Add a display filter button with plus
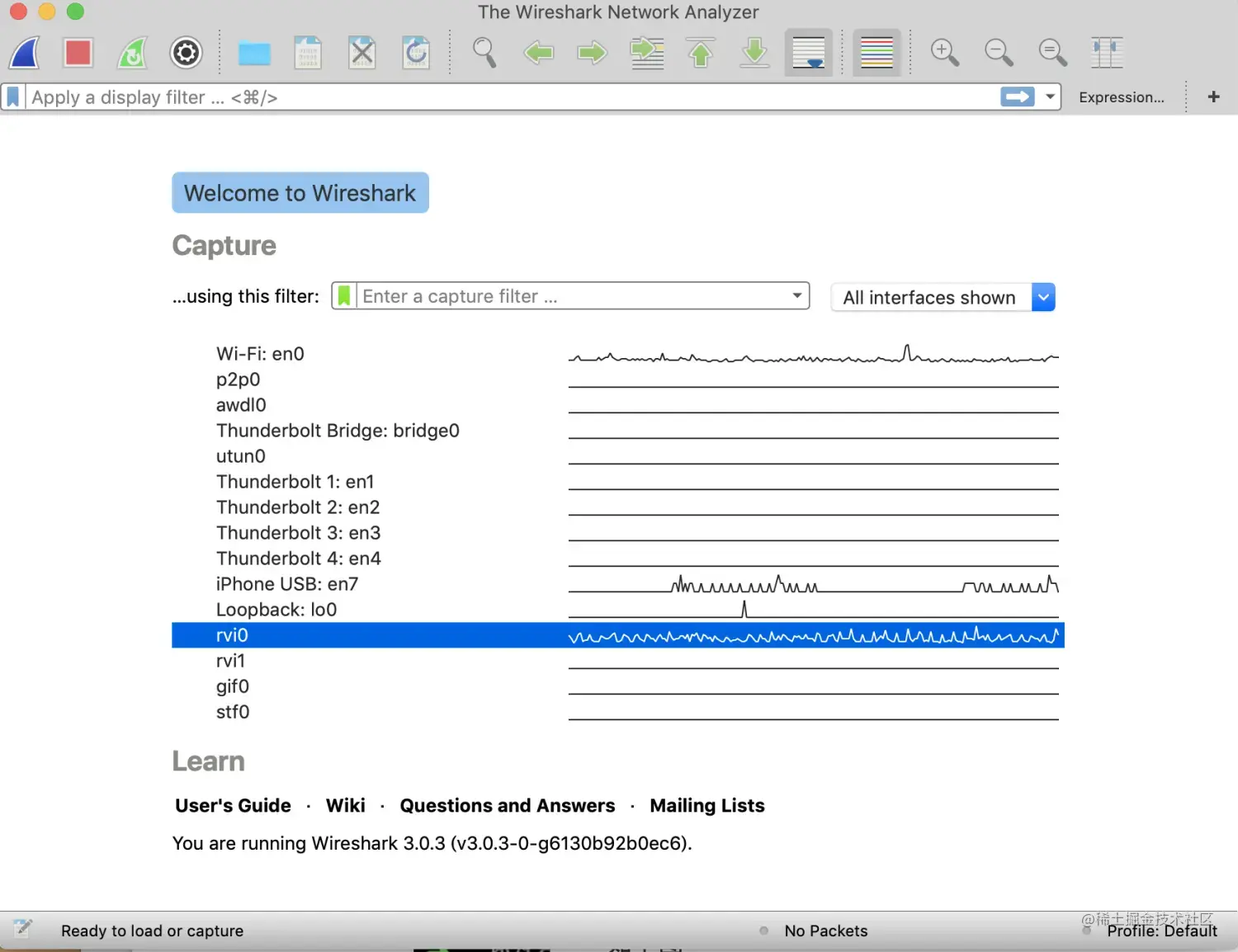1238x952 pixels. coord(1213,97)
